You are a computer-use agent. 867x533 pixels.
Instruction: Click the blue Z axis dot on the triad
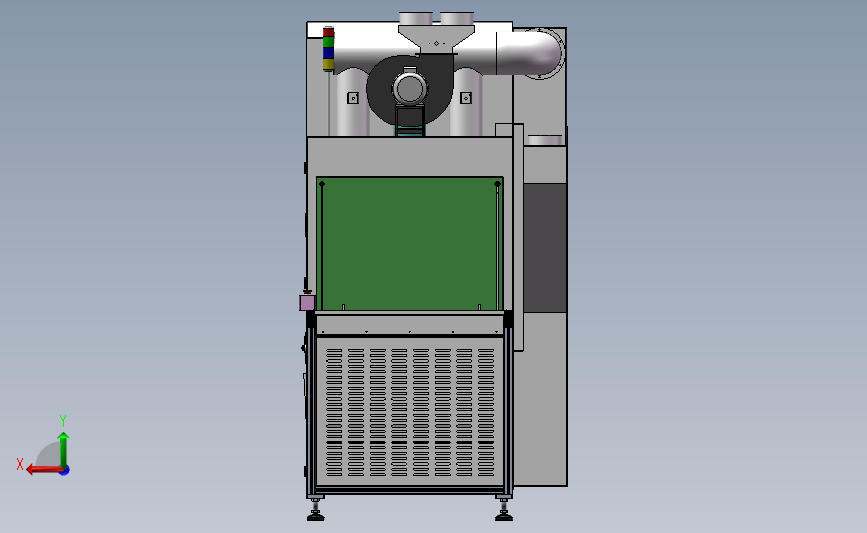coord(65,471)
